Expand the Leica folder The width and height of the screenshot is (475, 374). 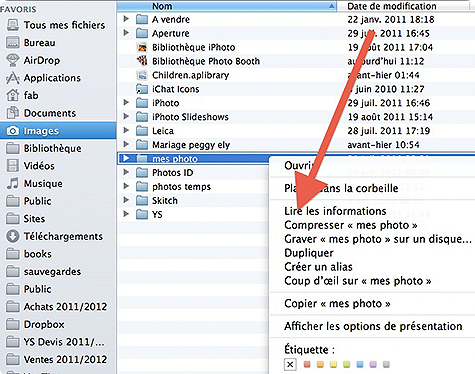(x=126, y=130)
